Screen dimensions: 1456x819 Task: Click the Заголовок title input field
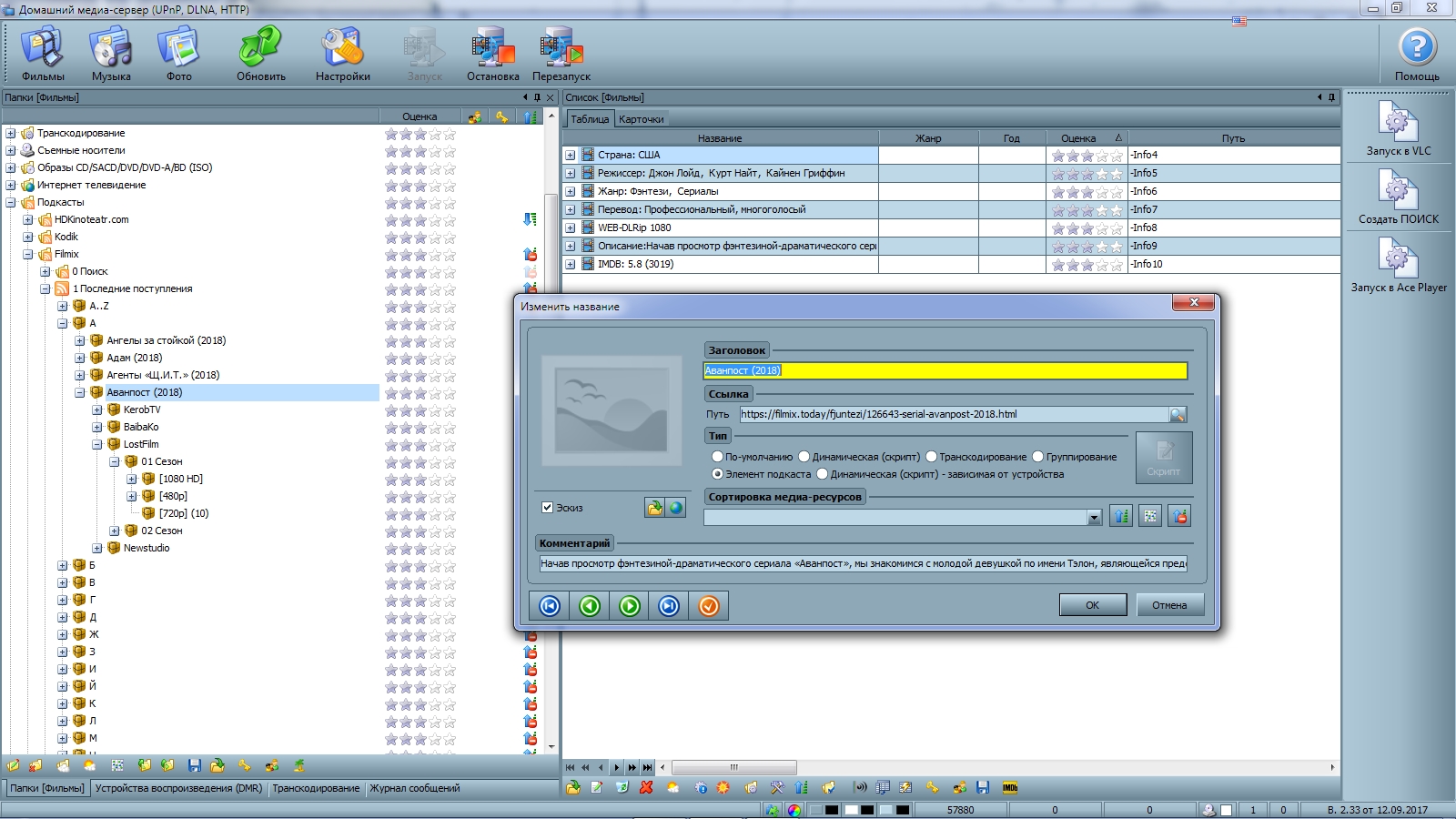tap(945, 370)
